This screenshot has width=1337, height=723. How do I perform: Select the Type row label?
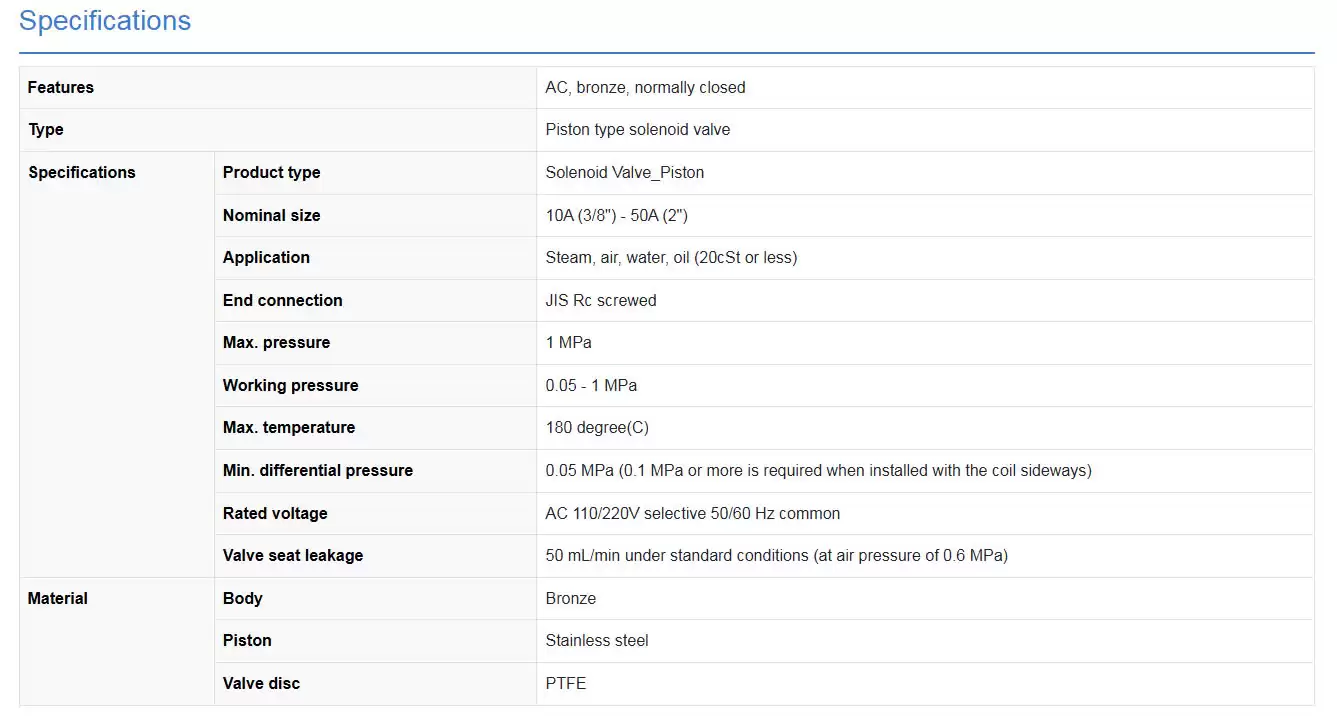tap(46, 130)
